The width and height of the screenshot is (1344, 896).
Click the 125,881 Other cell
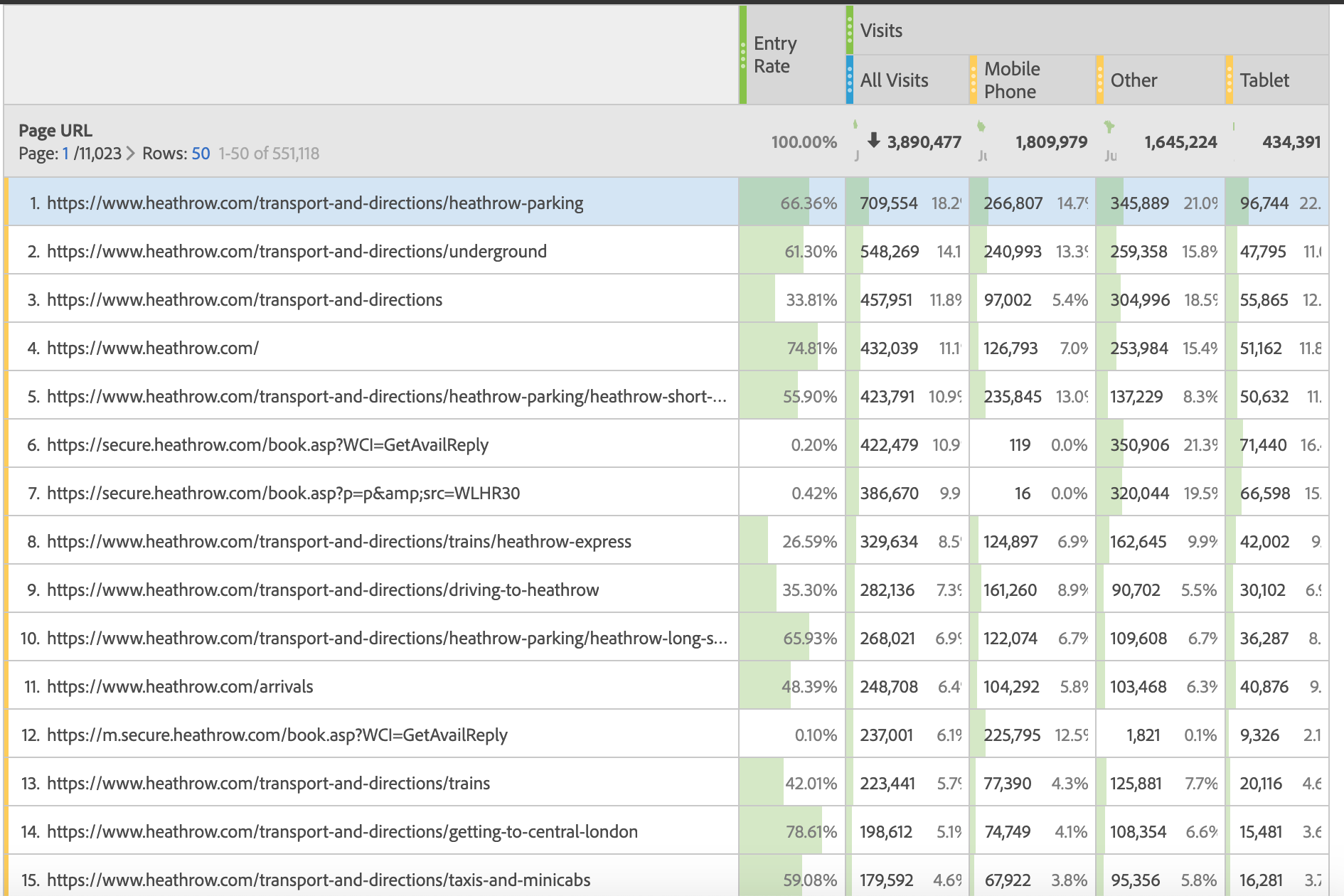coord(1136,784)
